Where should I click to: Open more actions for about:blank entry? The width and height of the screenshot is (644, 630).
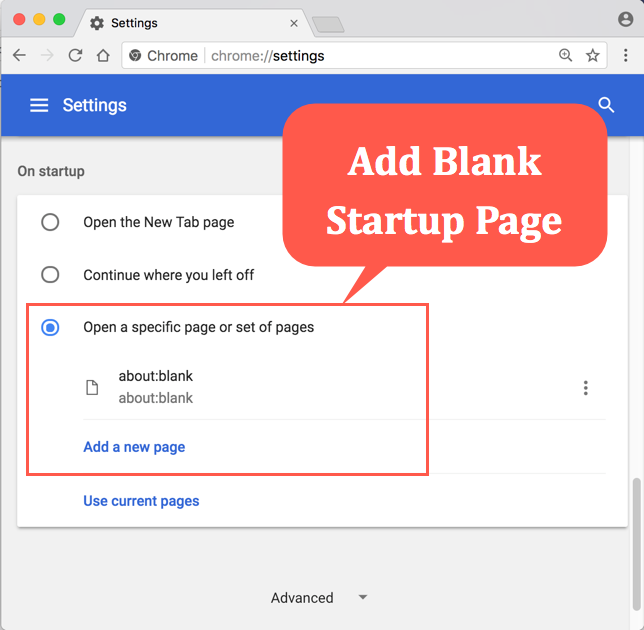586,388
